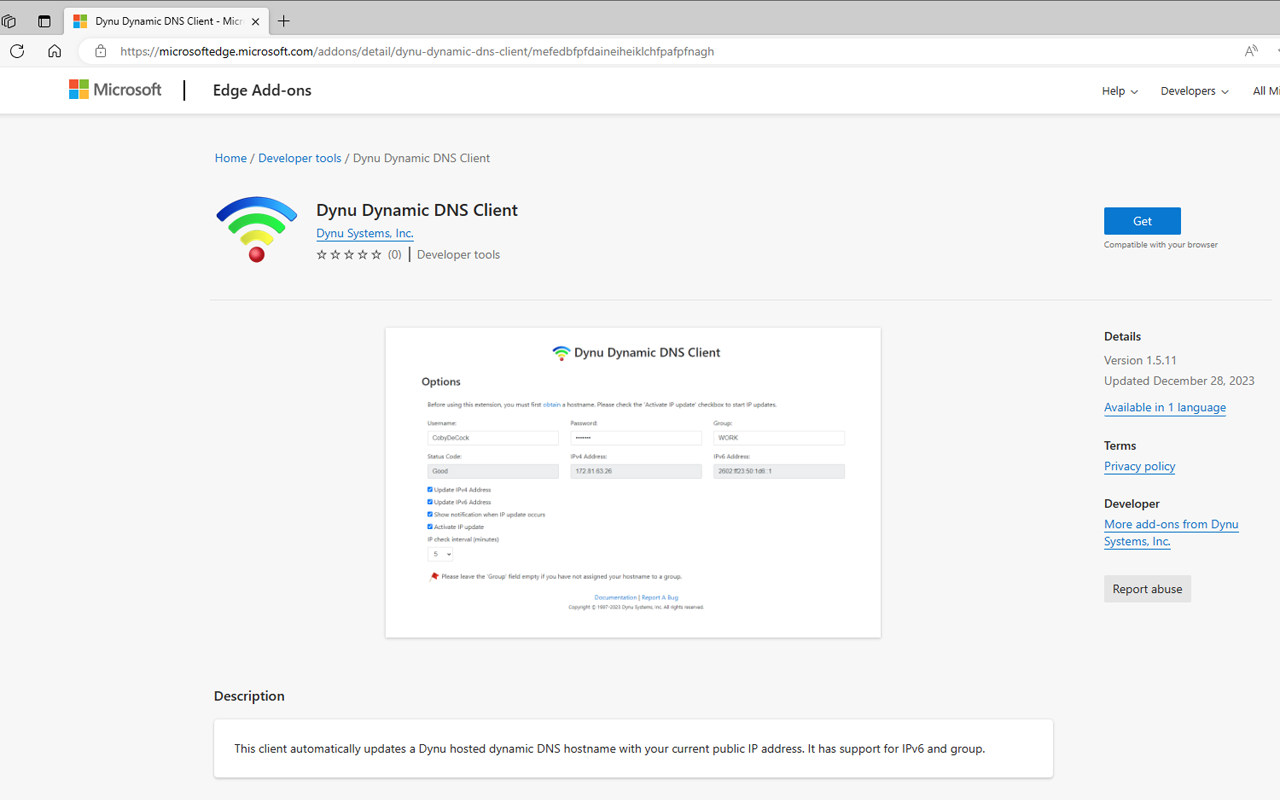
Task: Toggle Read aloud icon in the address bar
Action: [x=1251, y=51]
